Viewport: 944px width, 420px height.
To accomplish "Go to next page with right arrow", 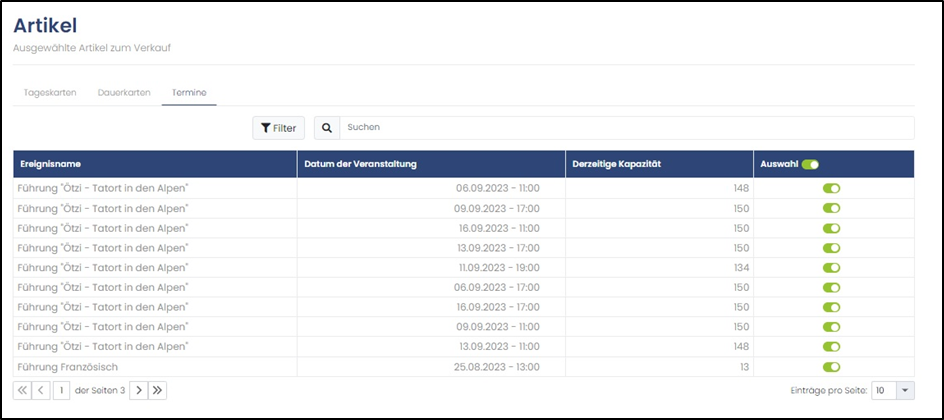I will tap(138, 391).
